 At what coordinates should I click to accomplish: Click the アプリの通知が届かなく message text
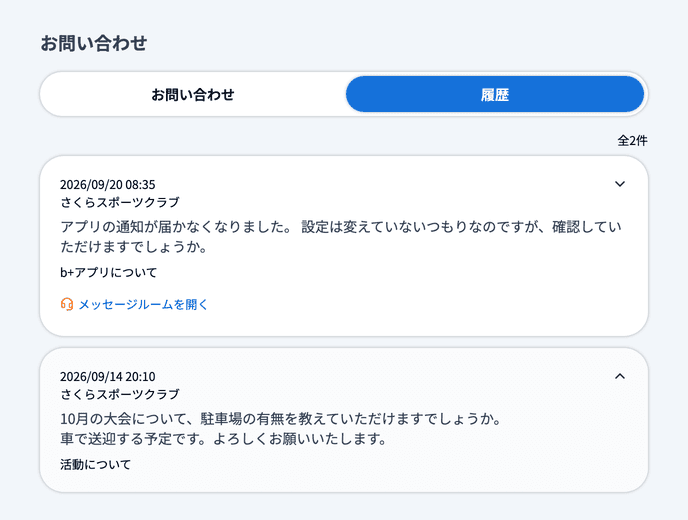point(341,237)
